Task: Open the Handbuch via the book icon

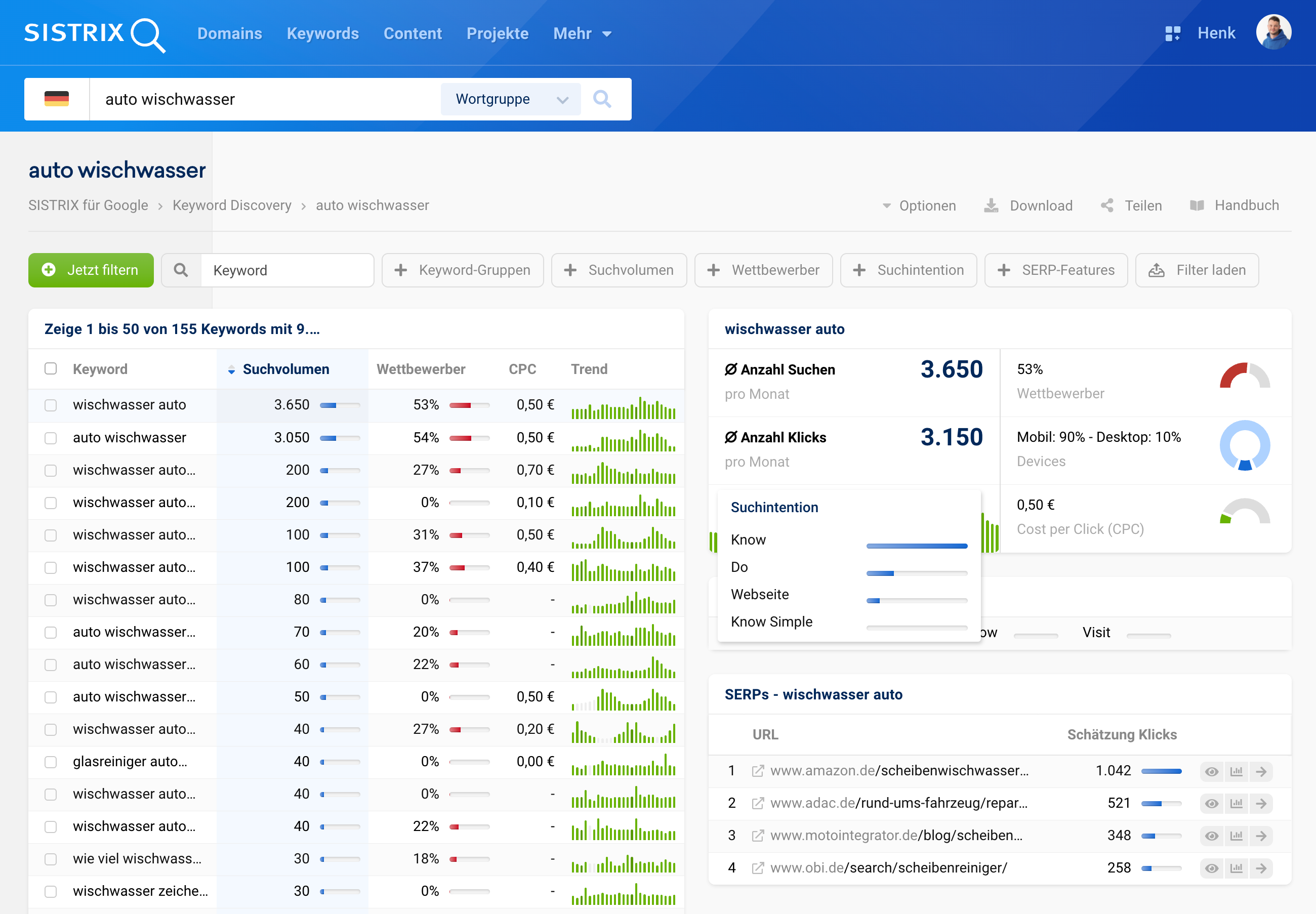Action: point(1199,205)
